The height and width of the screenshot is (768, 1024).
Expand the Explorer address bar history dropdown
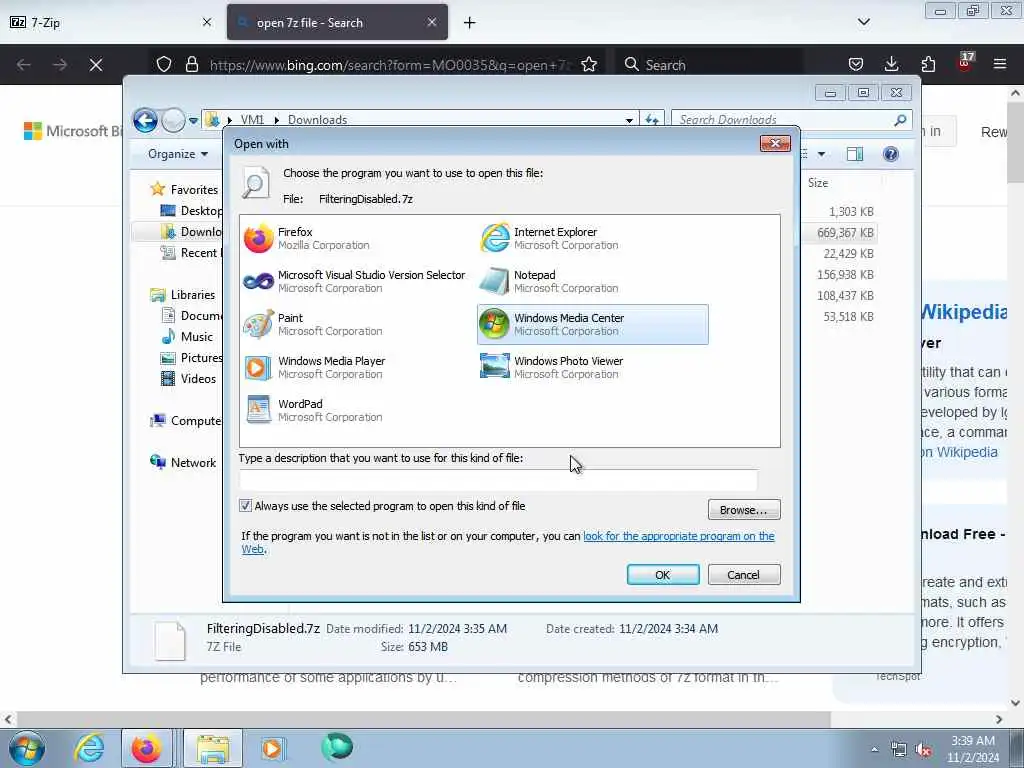[x=629, y=120]
